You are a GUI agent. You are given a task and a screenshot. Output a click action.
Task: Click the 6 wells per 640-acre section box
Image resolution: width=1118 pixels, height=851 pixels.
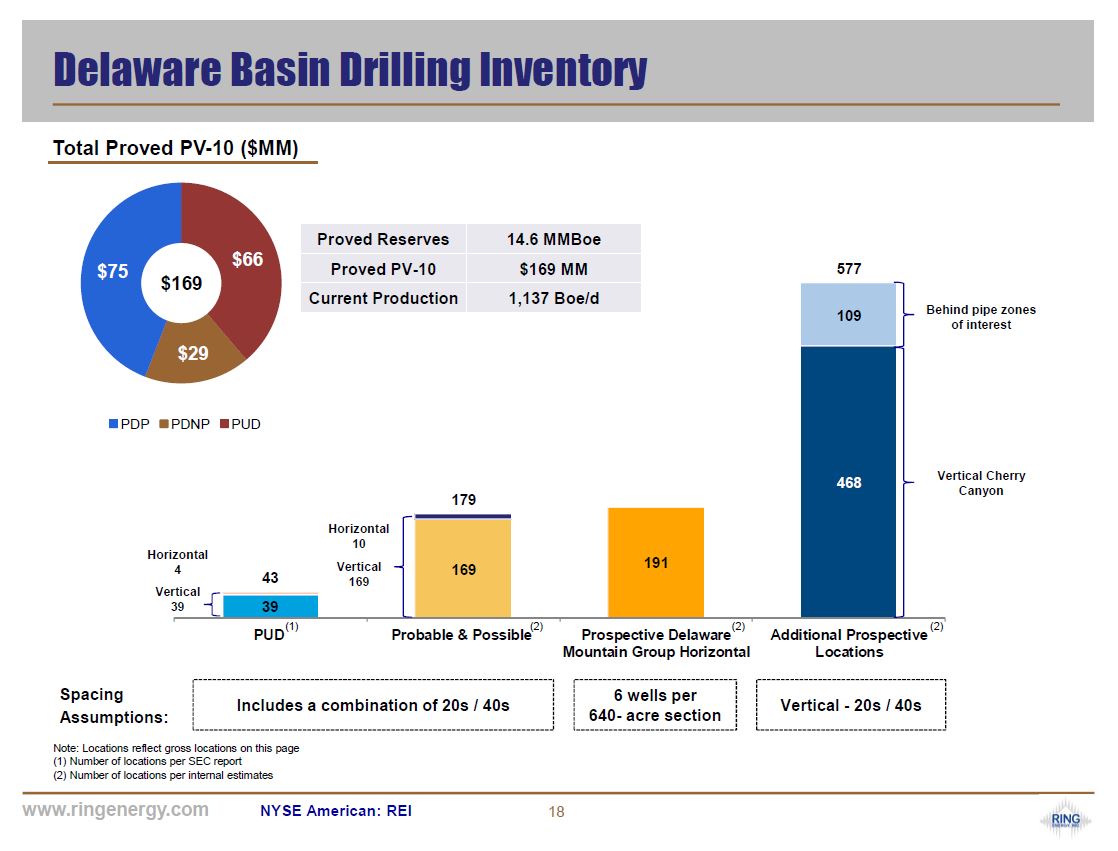coord(655,705)
